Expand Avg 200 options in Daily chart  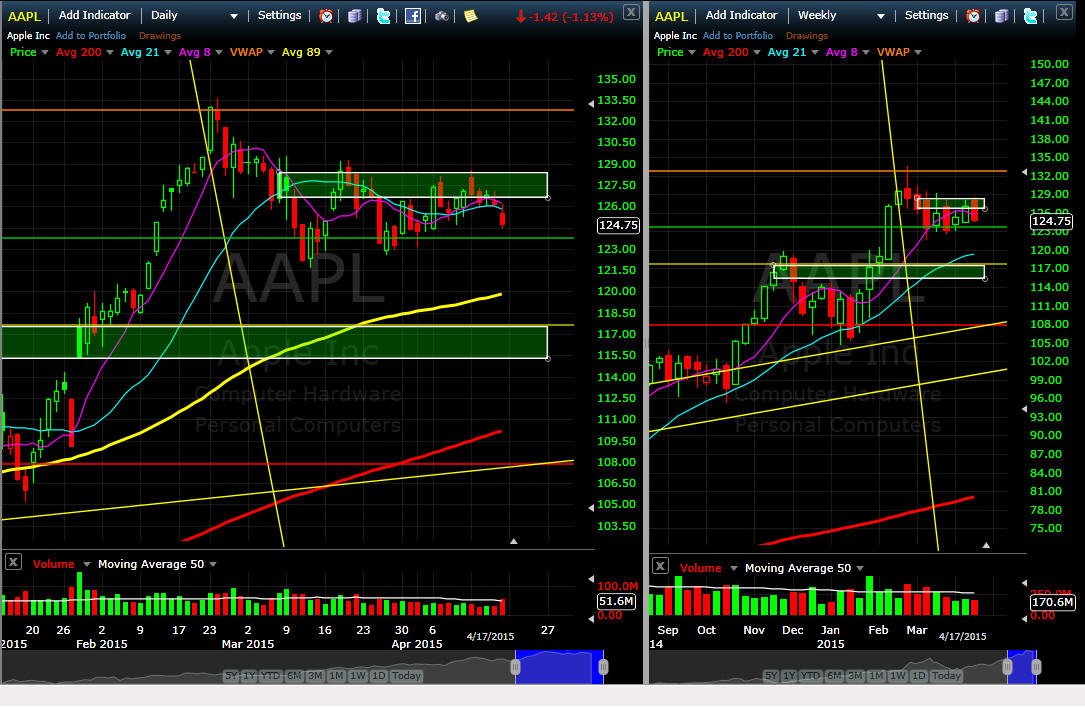[x=110, y=53]
